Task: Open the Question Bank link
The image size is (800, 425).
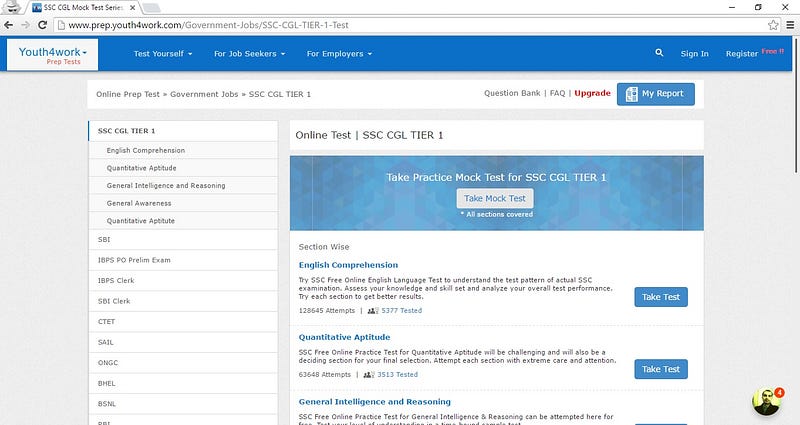Action: 512,93
